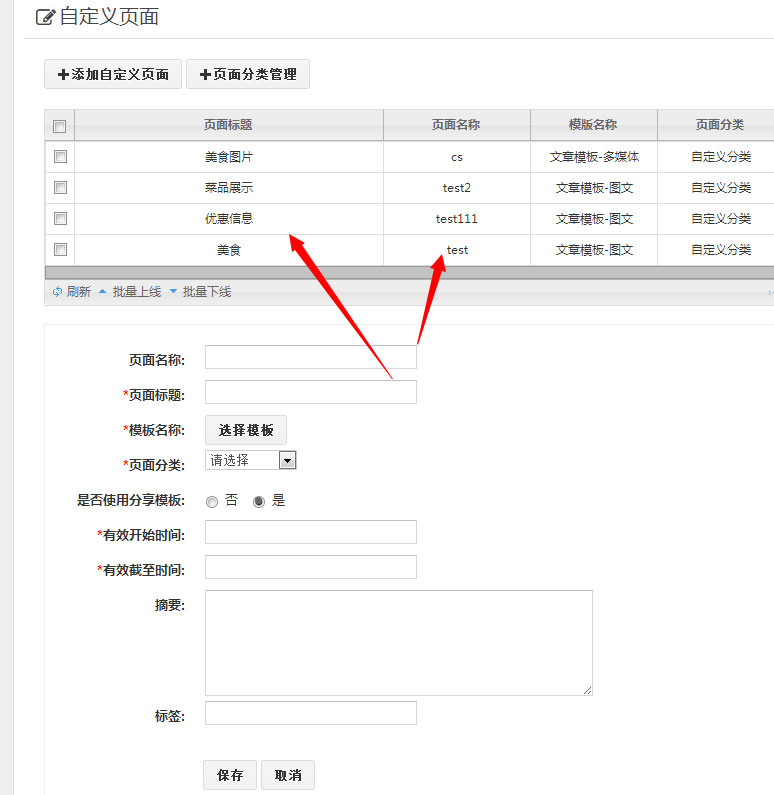Image resolution: width=774 pixels, height=795 pixels.
Task: Sort by the 页面标题 column header
Action: pyautogui.click(x=229, y=125)
